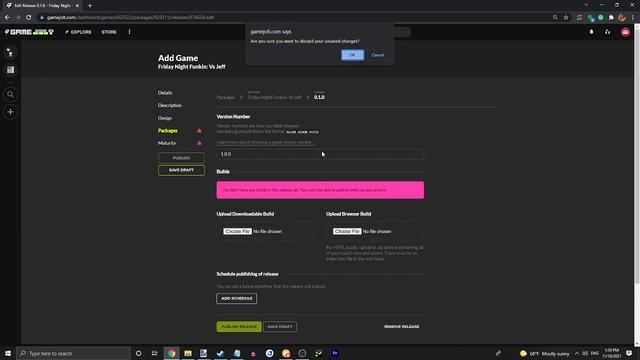Open the link about choosing a version number

click(x=264, y=142)
